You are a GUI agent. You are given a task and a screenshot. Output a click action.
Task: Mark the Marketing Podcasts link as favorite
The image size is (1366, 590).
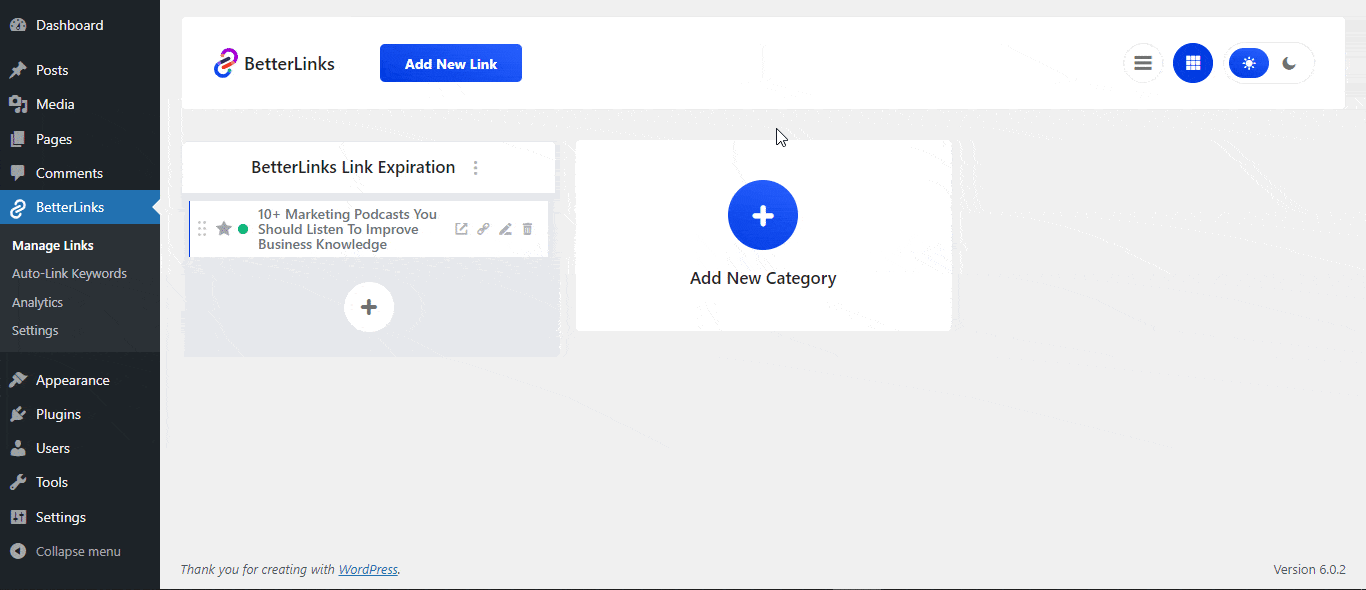click(224, 229)
